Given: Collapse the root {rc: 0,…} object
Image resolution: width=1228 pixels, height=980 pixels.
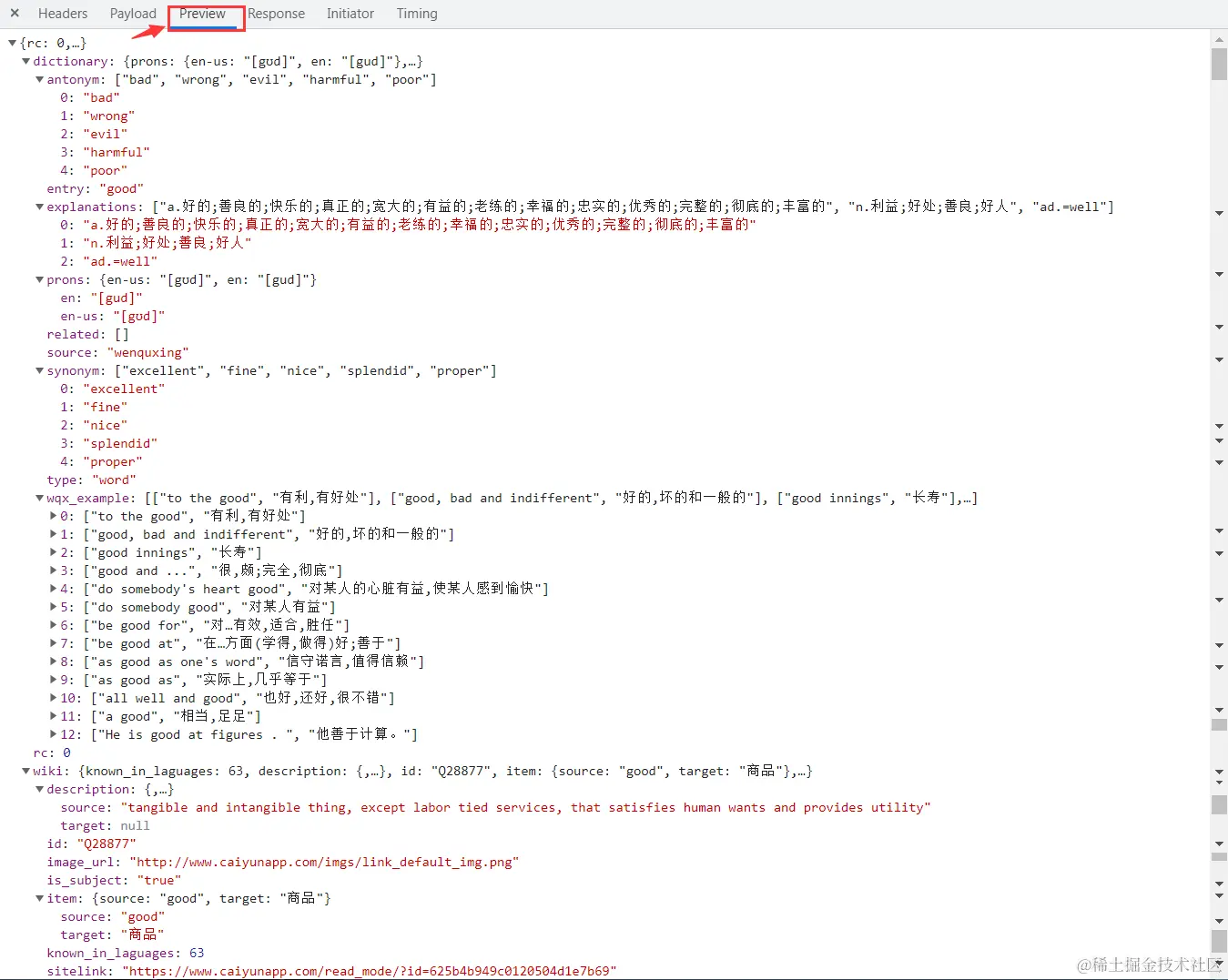Looking at the screenshot, I should coord(12,43).
